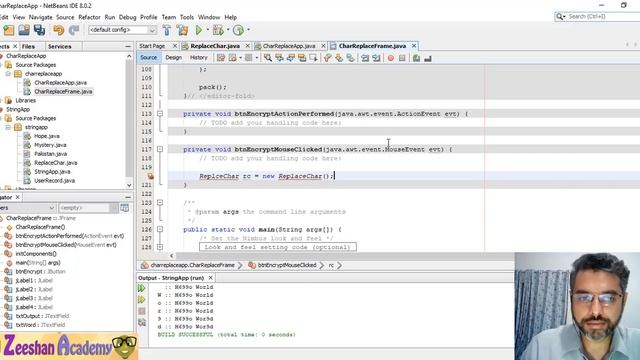Viewport: 640px width, 360px height.
Task: Click the greyed Redo arrow icon
Action: coord(74,30)
